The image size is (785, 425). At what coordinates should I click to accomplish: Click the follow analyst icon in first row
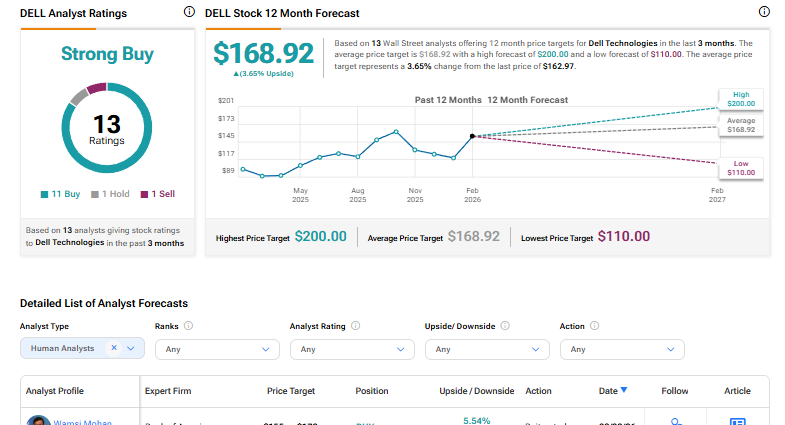[x=675, y=422]
